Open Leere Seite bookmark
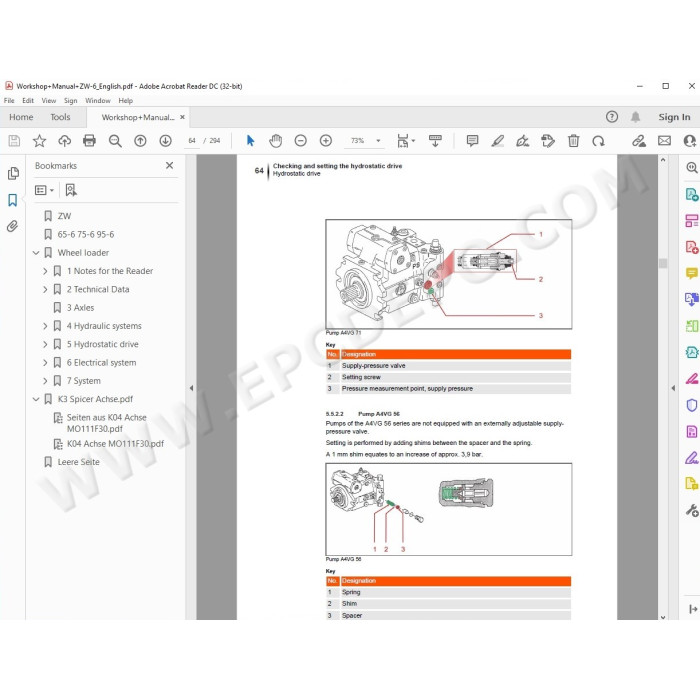 [79, 462]
